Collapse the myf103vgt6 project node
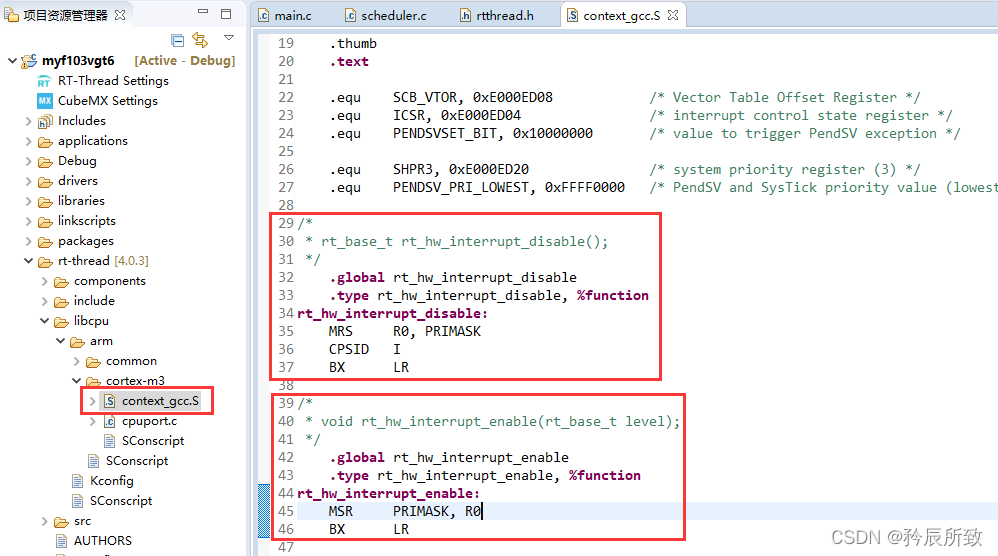Screen dimensions: 998x556 pos(12,61)
